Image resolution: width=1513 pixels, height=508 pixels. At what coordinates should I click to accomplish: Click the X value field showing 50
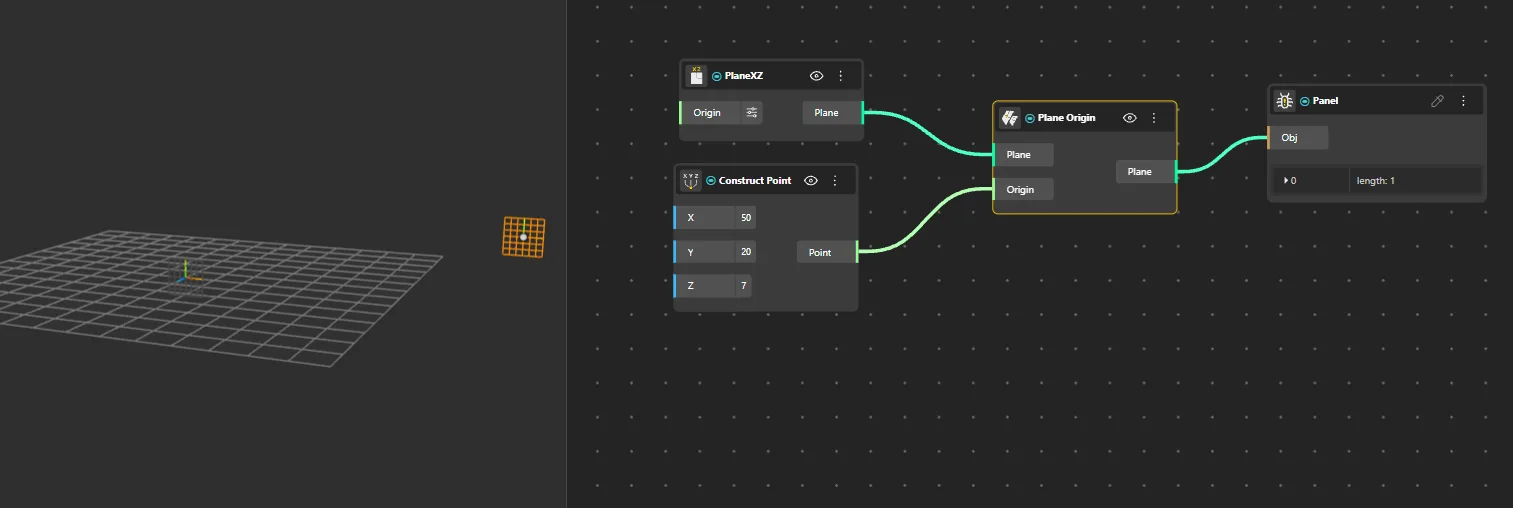click(745, 217)
